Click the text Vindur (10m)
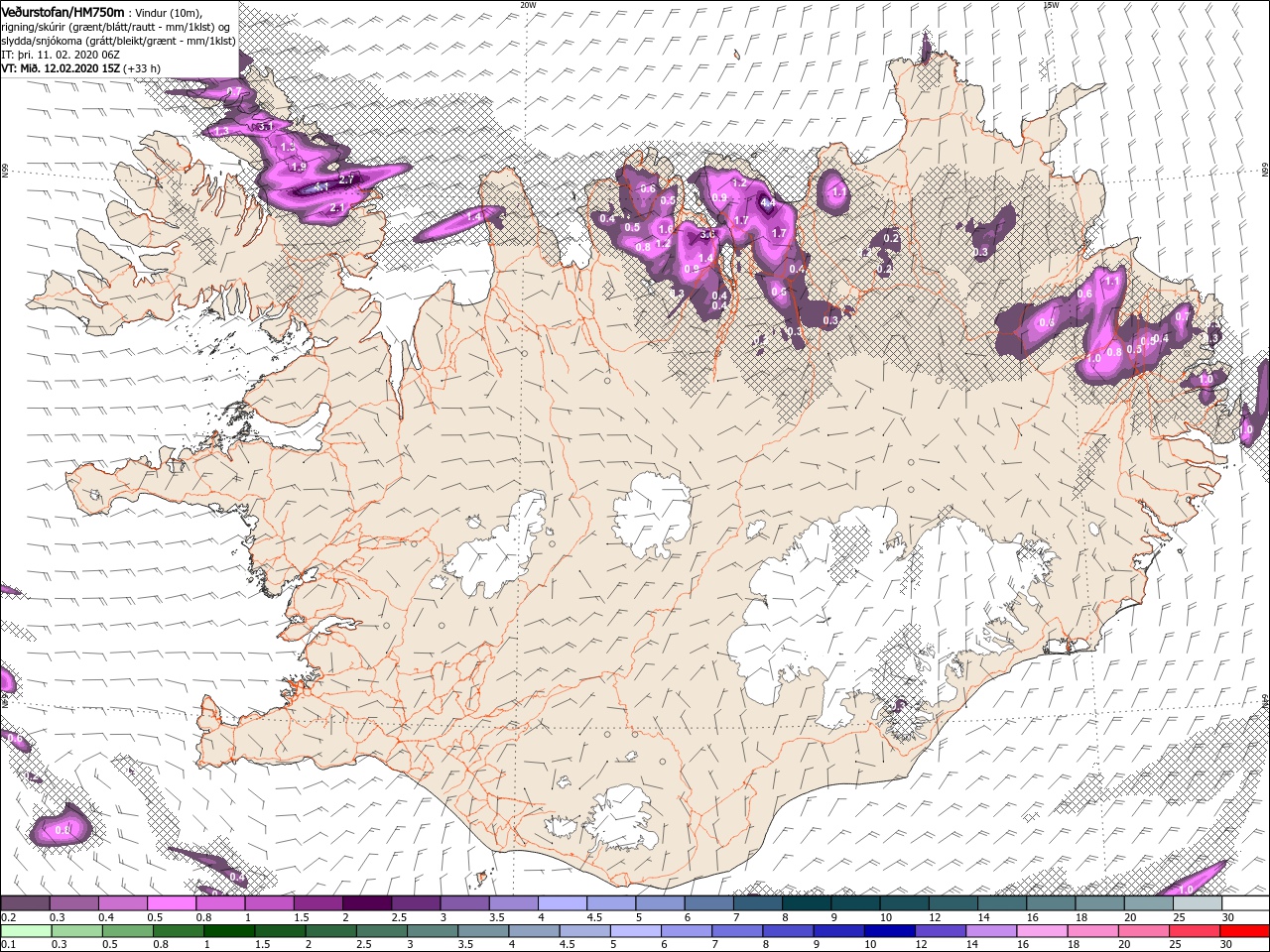Viewport: 1270px width, 952px height. (169, 13)
